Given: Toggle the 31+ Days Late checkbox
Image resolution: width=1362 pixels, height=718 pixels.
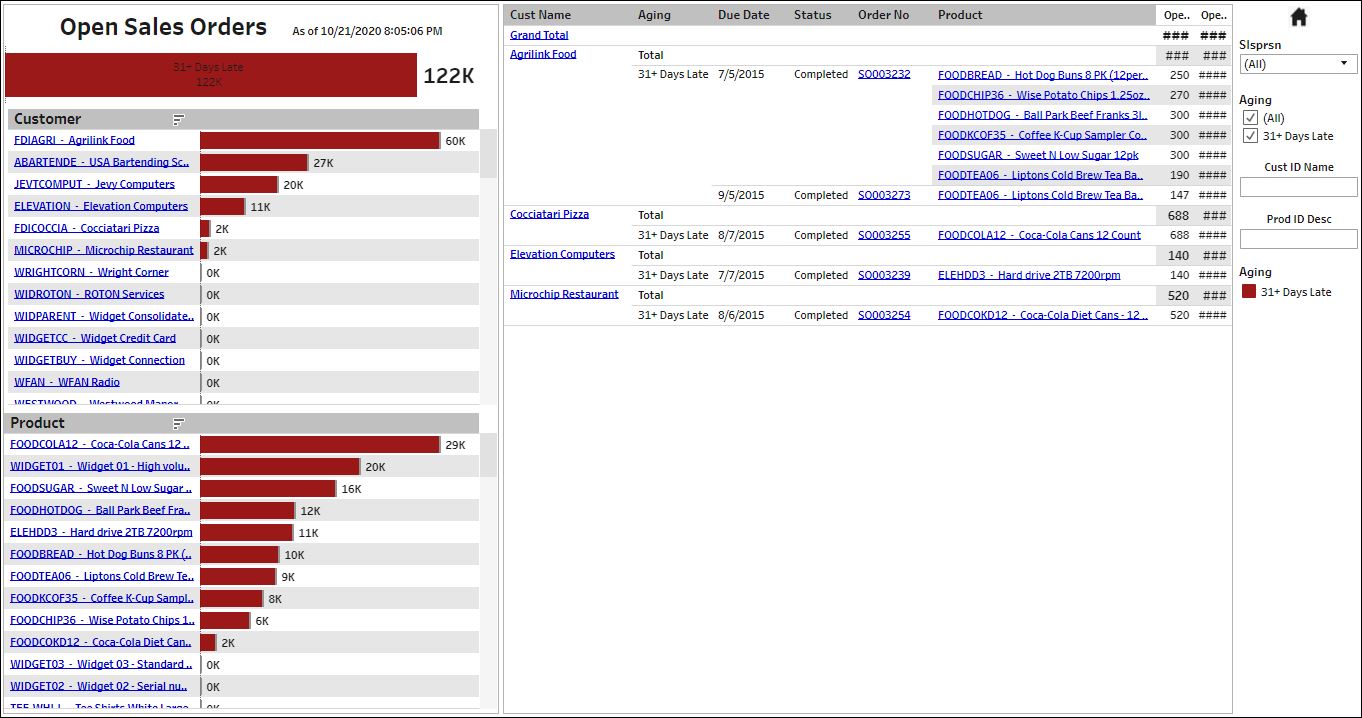Looking at the screenshot, I should point(1250,136).
